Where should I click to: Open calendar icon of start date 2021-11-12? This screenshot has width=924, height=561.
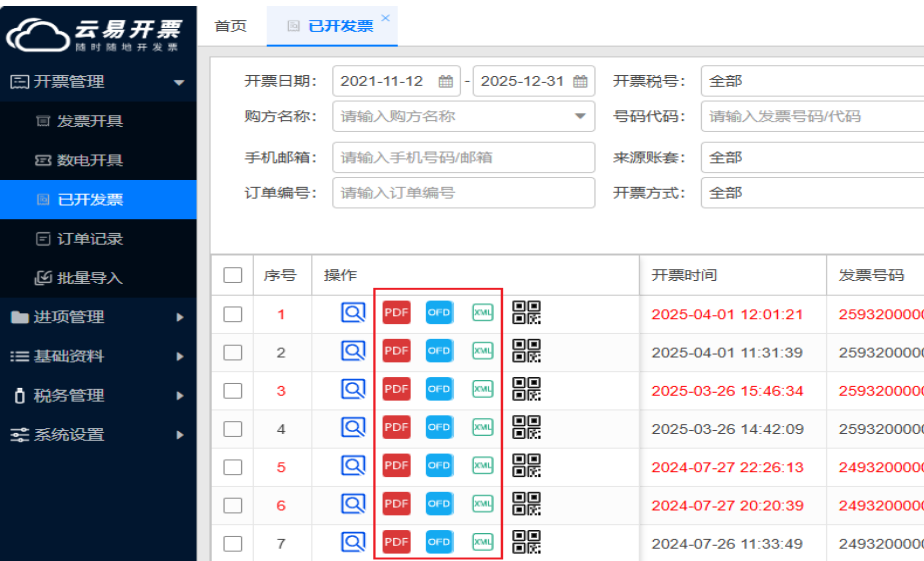446,82
